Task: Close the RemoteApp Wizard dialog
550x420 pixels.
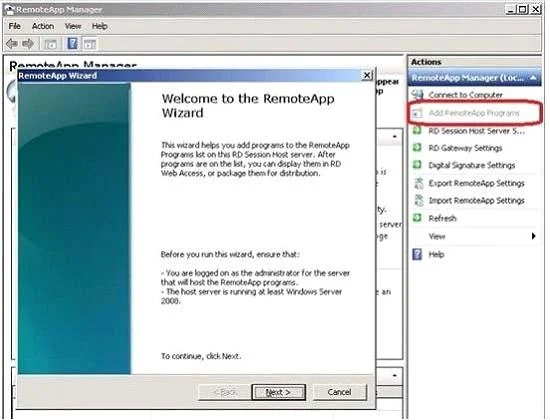Action: click(367, 75)
